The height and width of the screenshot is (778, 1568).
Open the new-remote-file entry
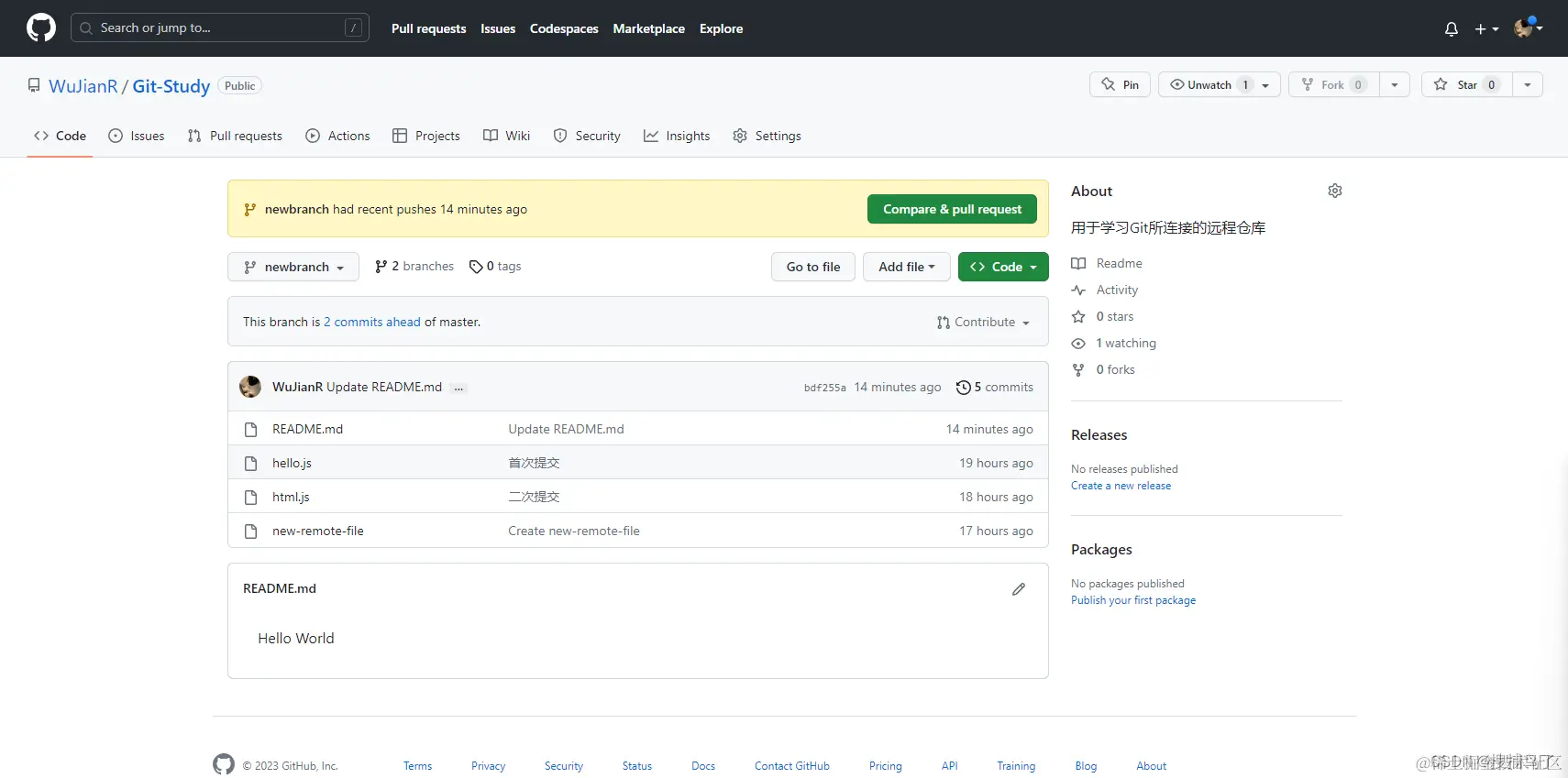pyautogui.click(x=318, y=531)
